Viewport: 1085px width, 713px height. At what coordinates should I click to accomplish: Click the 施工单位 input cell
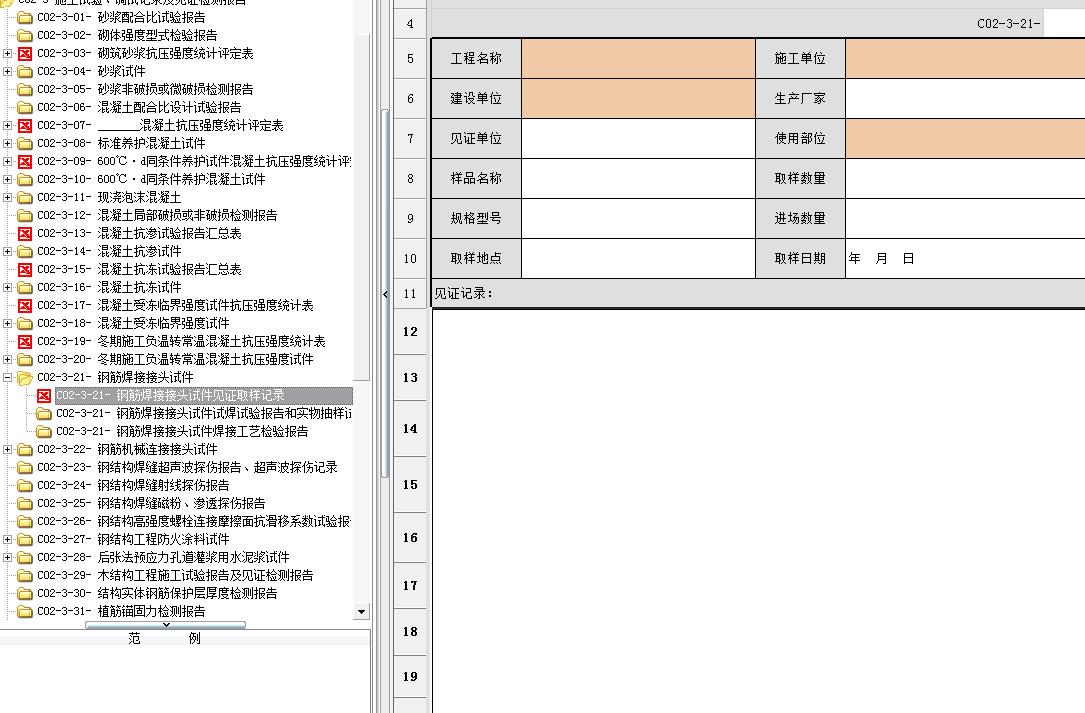(x=965, y=58)
